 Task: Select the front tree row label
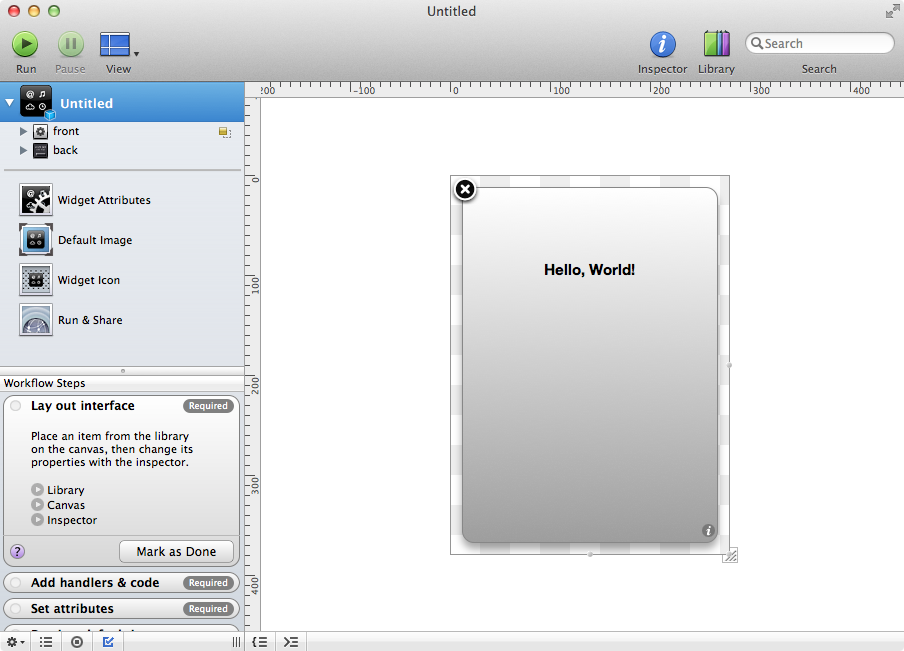point(66,131)
